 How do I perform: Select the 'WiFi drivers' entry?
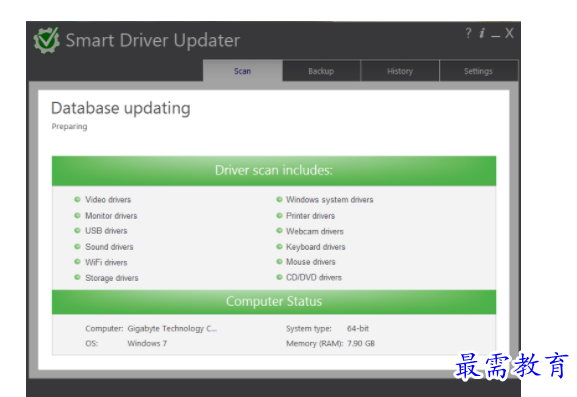click(x=106, y=262)
